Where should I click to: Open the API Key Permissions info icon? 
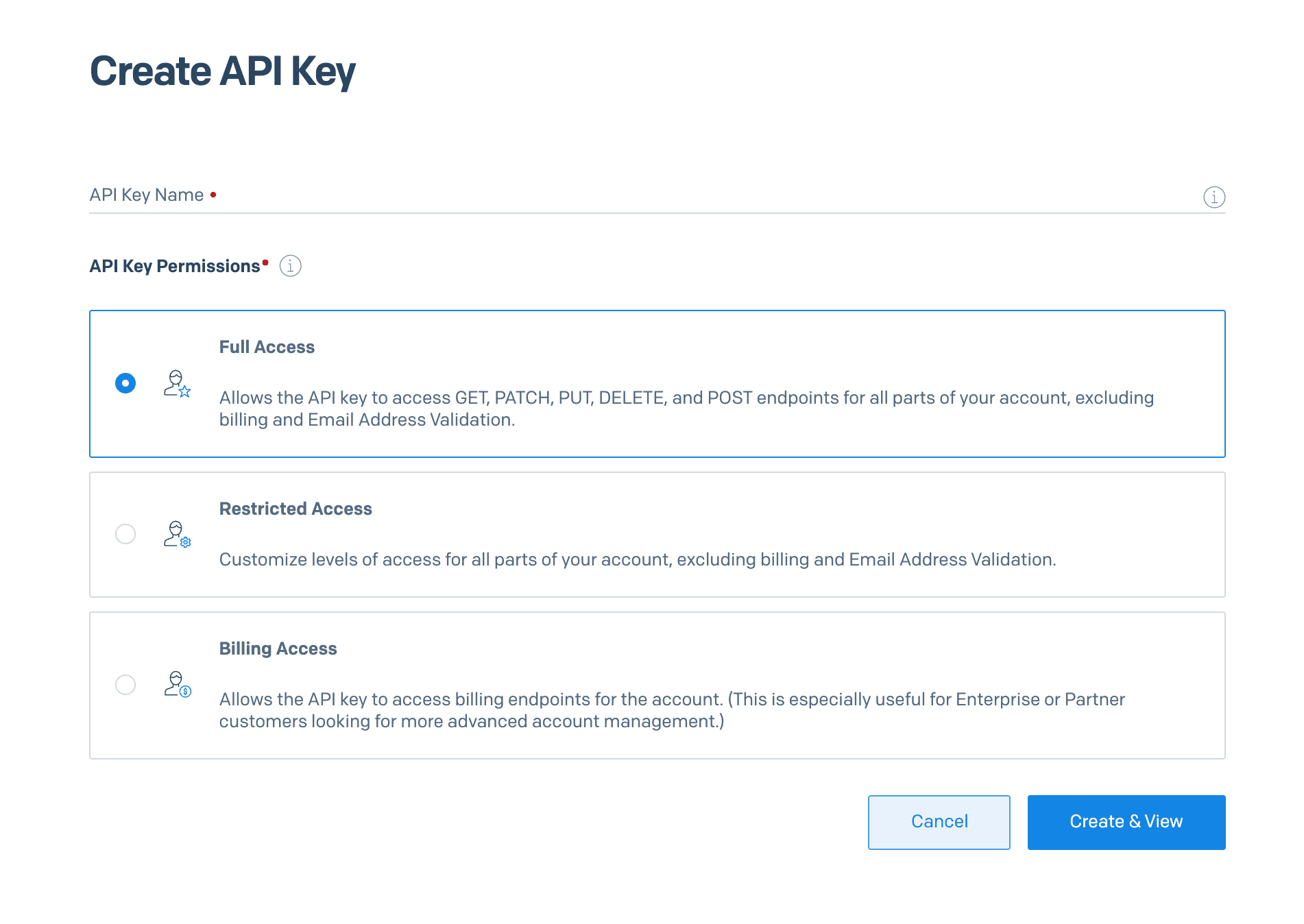point(291,266)
